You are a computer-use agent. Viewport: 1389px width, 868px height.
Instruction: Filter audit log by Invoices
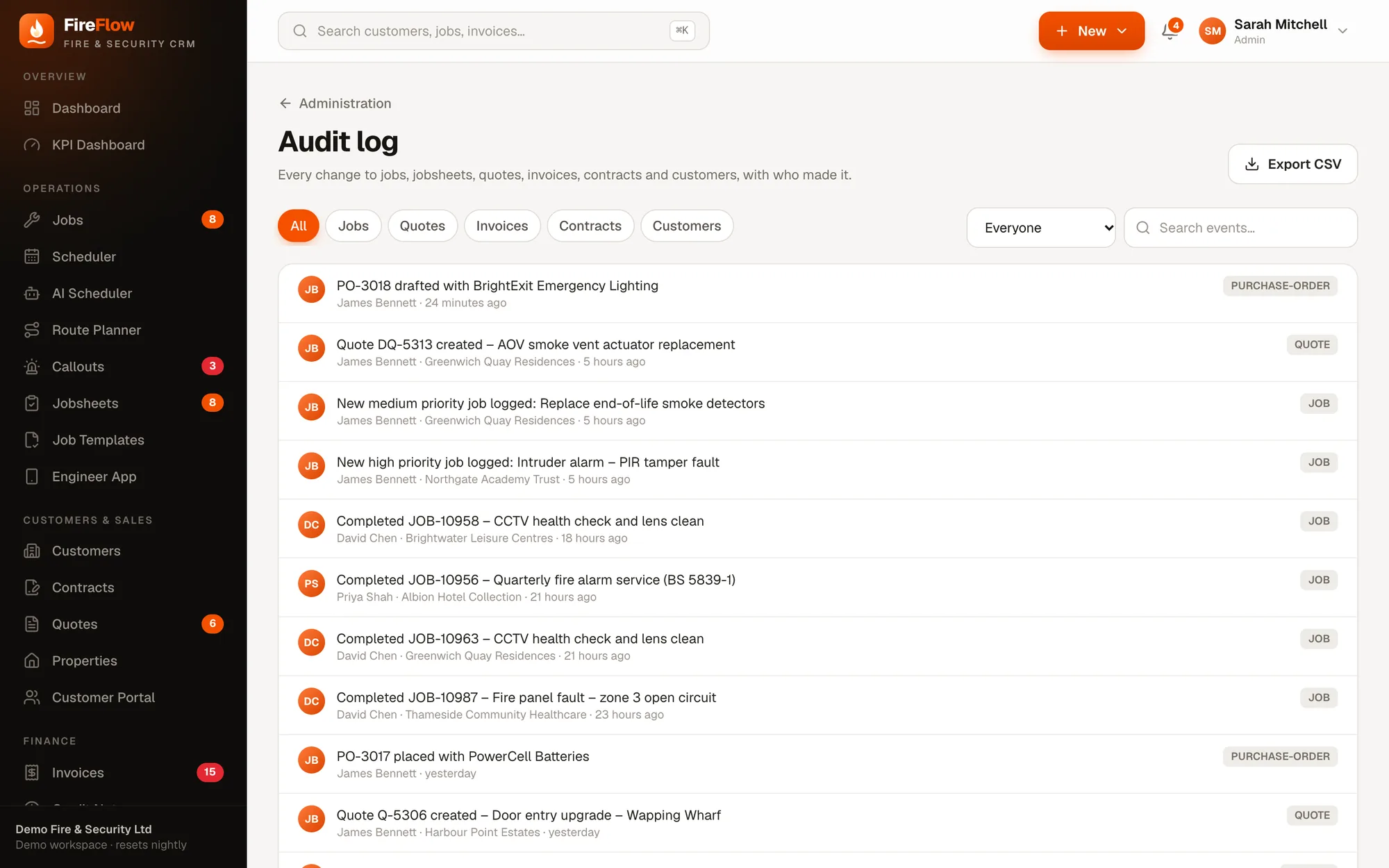[502, 226]
